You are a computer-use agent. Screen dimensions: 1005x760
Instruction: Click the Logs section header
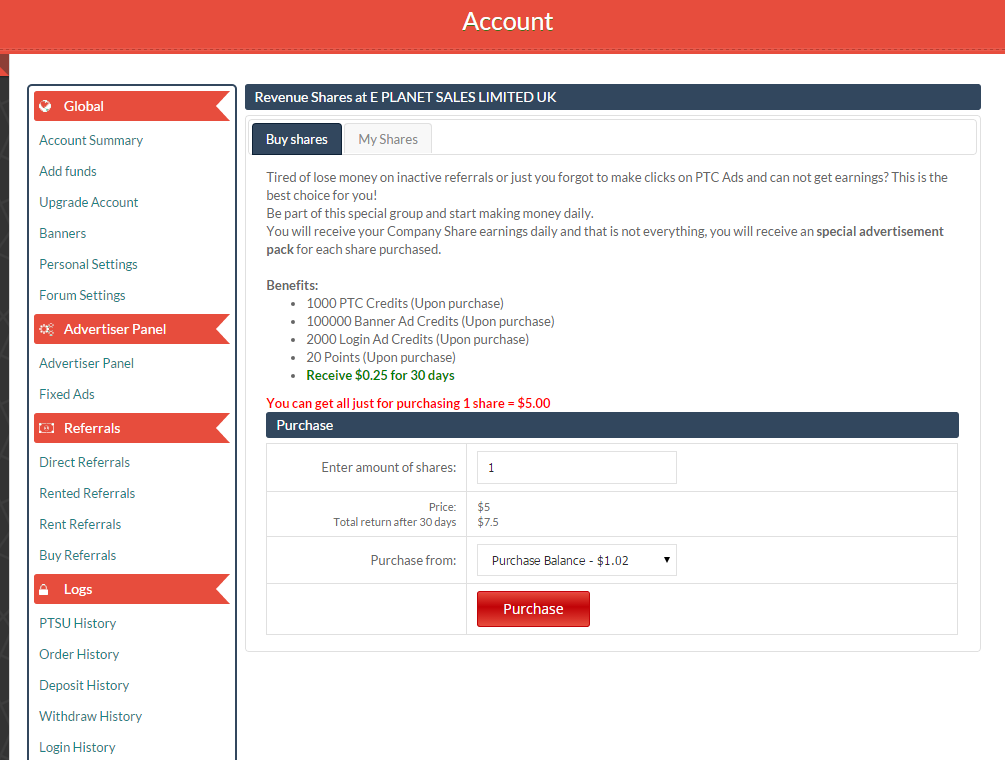[131, 590]
